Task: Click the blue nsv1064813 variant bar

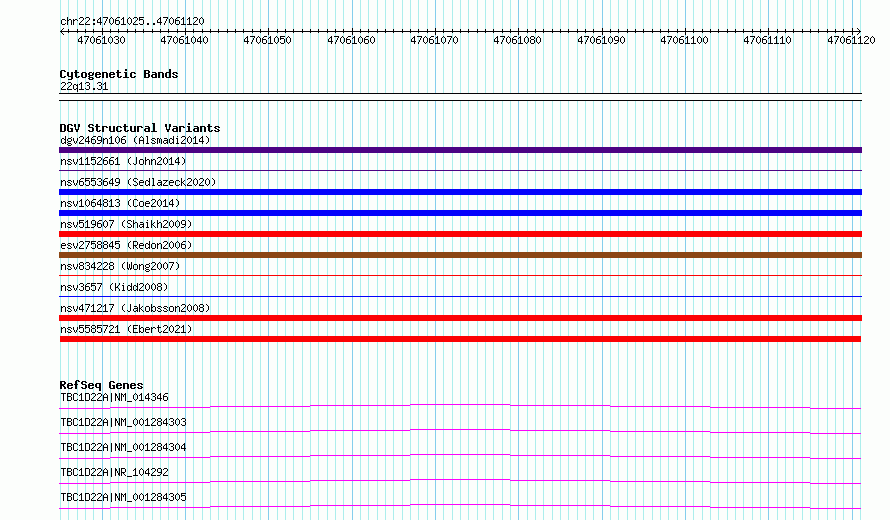Action: [x=460, y=213]
